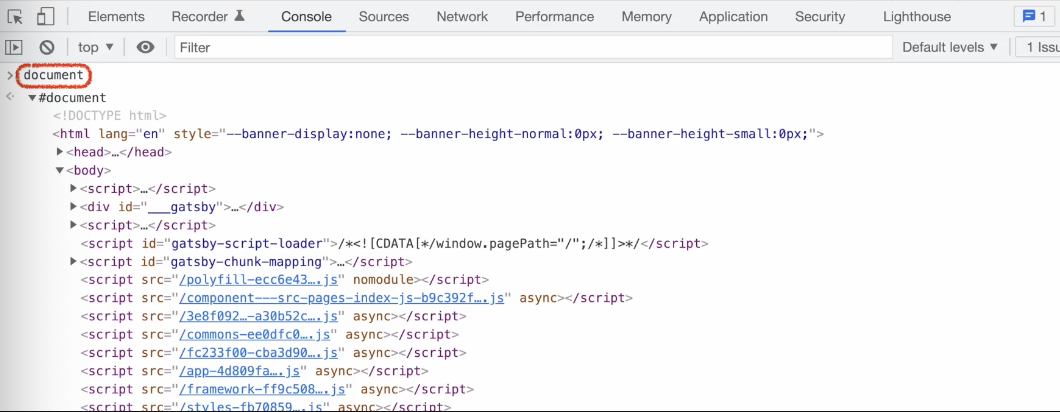Expand the ___gatsby div

click(x=74, y=206)
